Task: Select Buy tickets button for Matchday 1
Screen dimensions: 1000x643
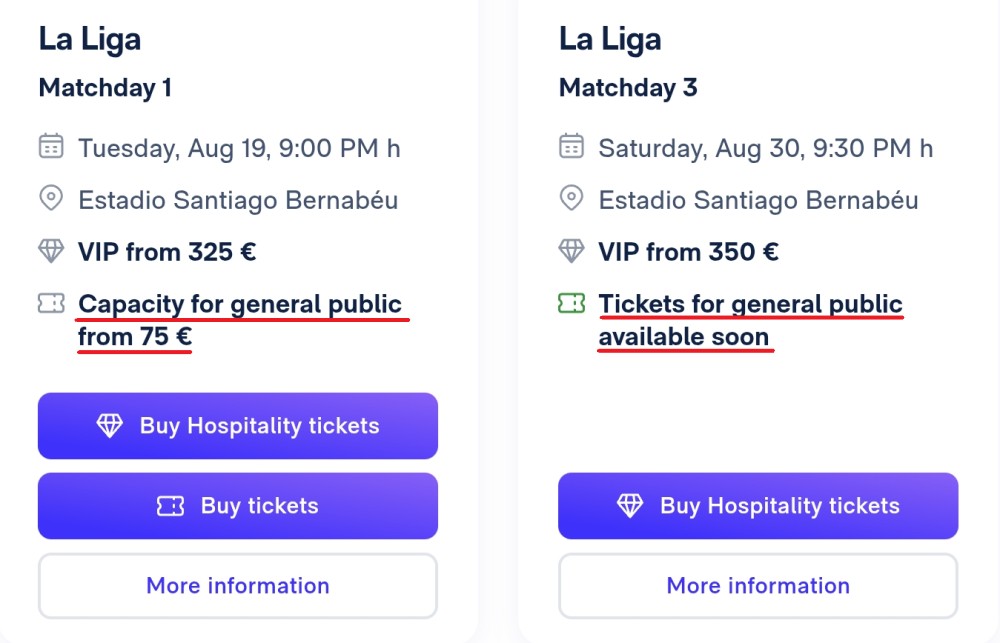Action: [x=238, y=506]
